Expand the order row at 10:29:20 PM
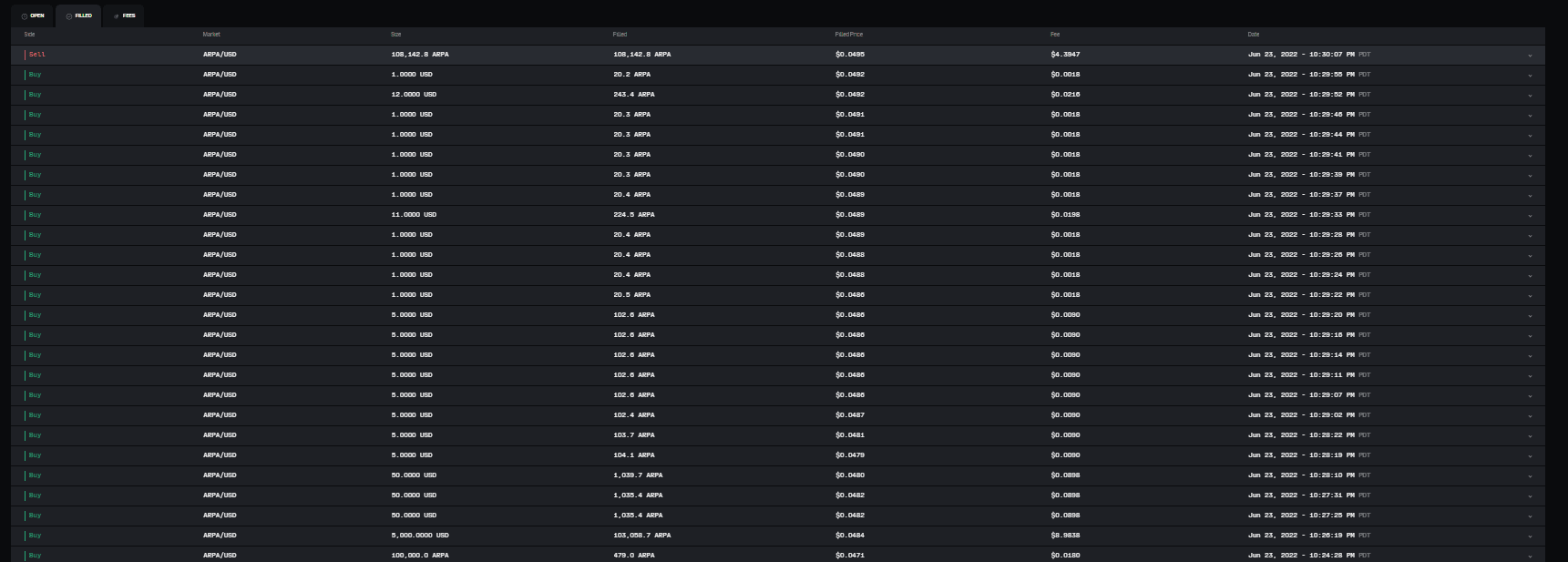Screen dimensions: 1568x562 click(1530, 315)
